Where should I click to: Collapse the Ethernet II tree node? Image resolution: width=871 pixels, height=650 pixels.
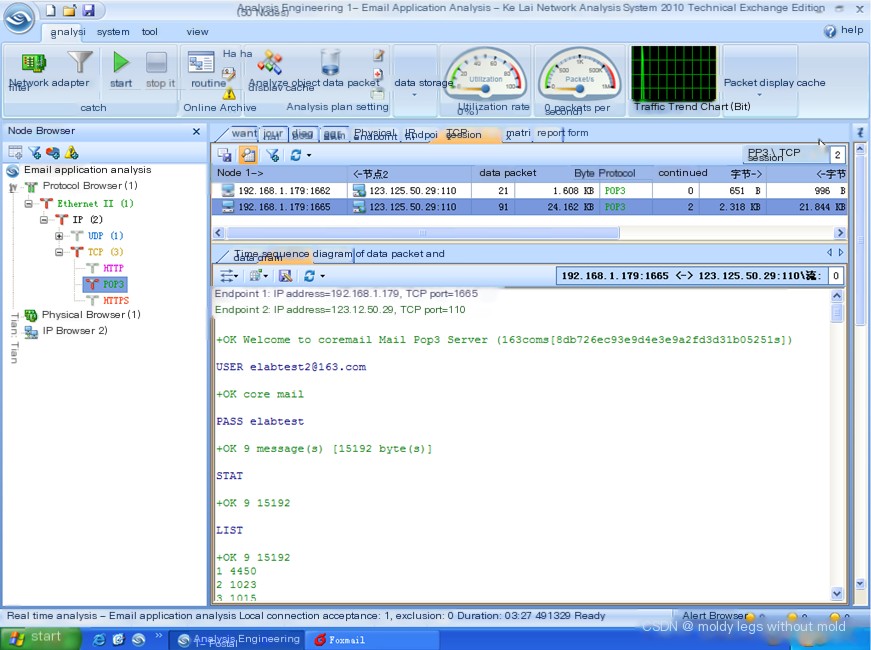pos(30,204)
